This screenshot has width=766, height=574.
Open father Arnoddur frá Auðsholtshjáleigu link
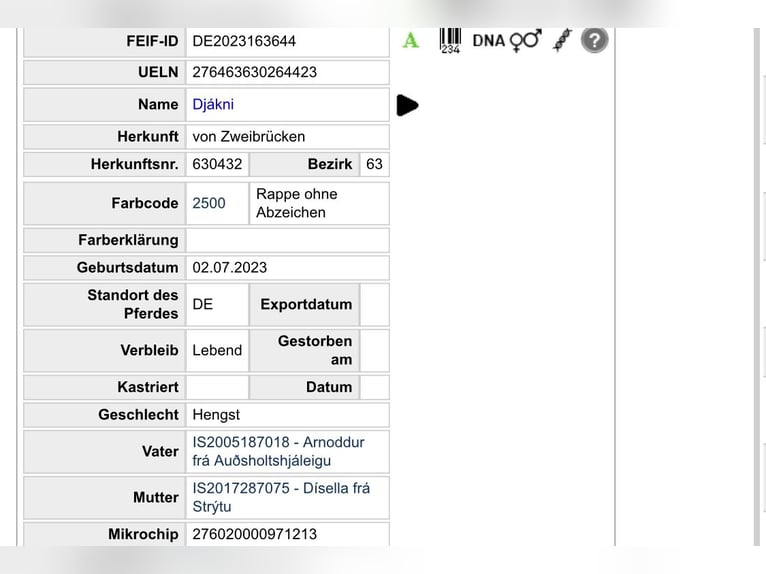click(278, 451)
